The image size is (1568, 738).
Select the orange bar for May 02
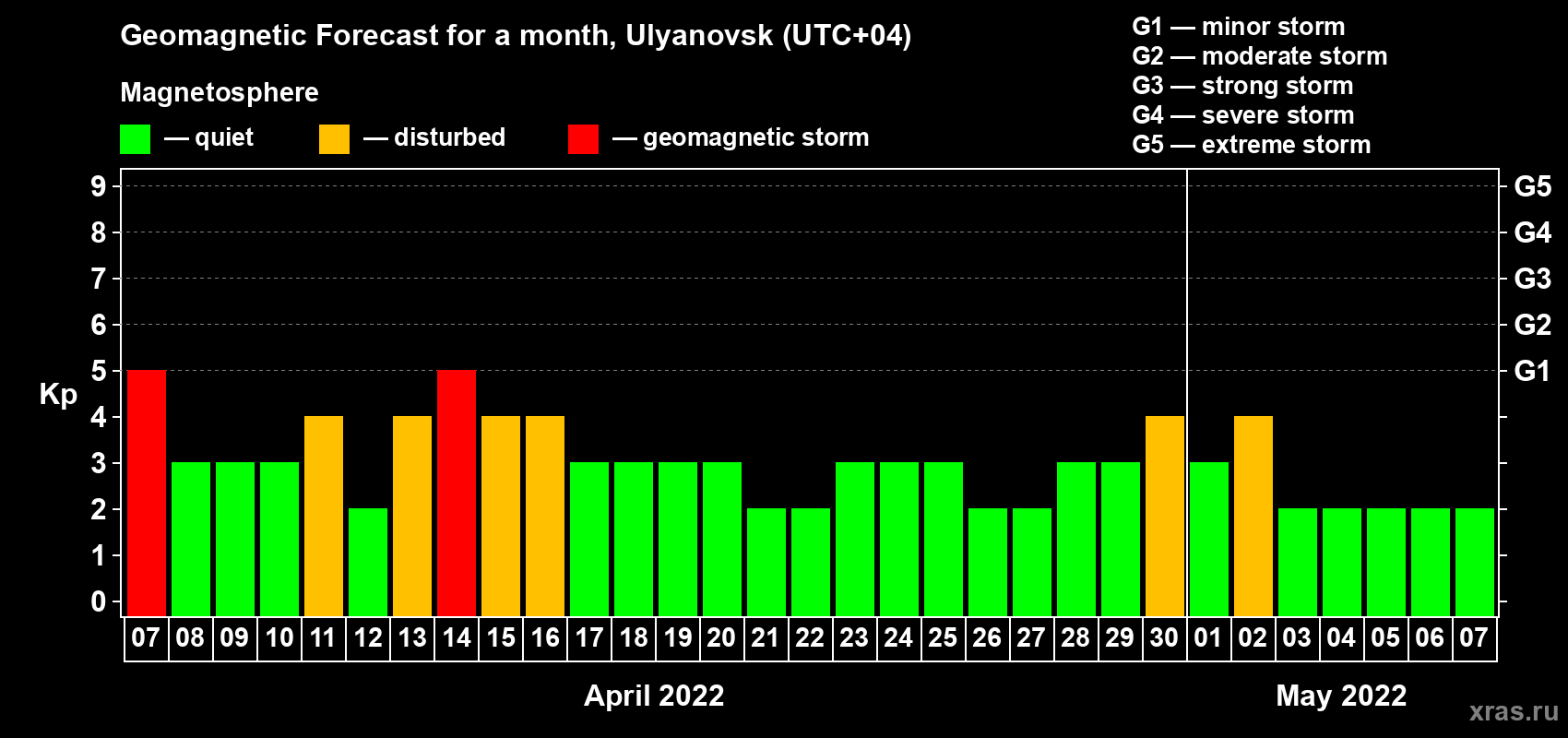(x=1253, y=517)
